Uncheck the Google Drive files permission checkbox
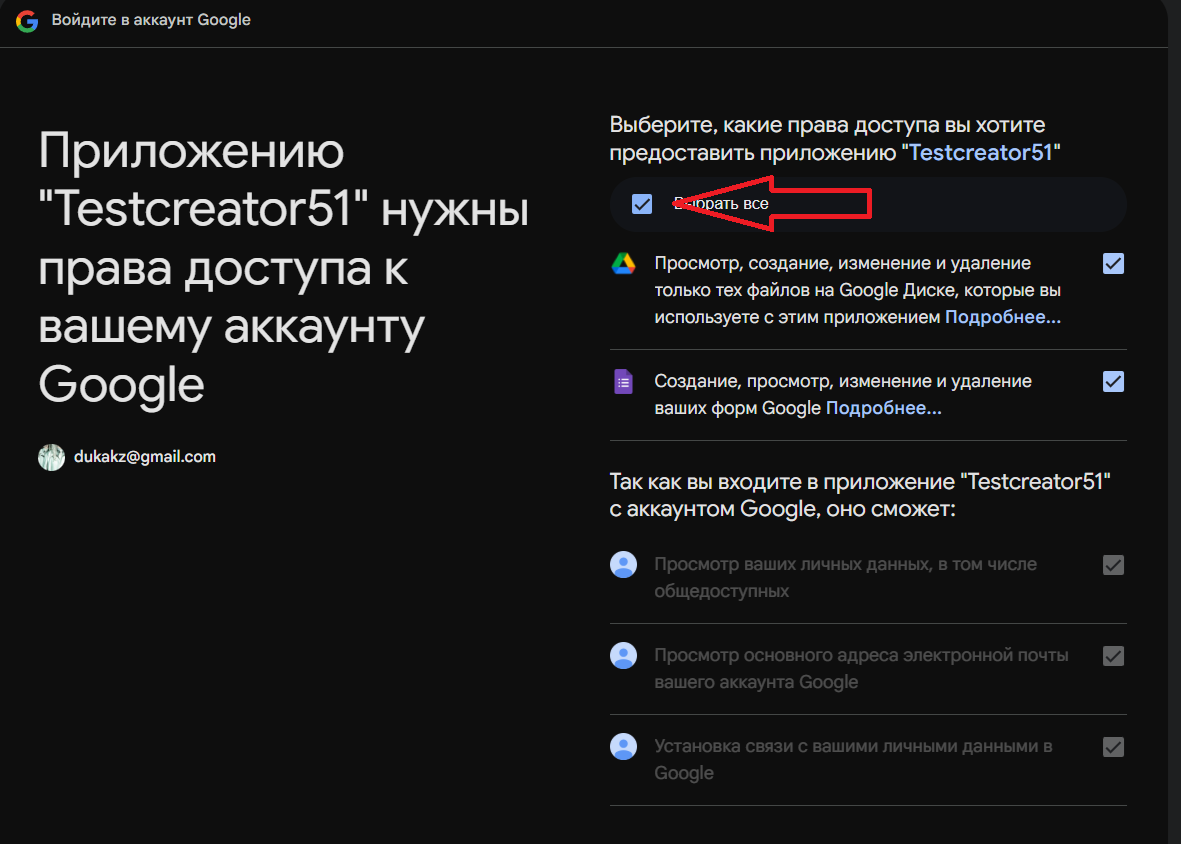 (1114, 263)
